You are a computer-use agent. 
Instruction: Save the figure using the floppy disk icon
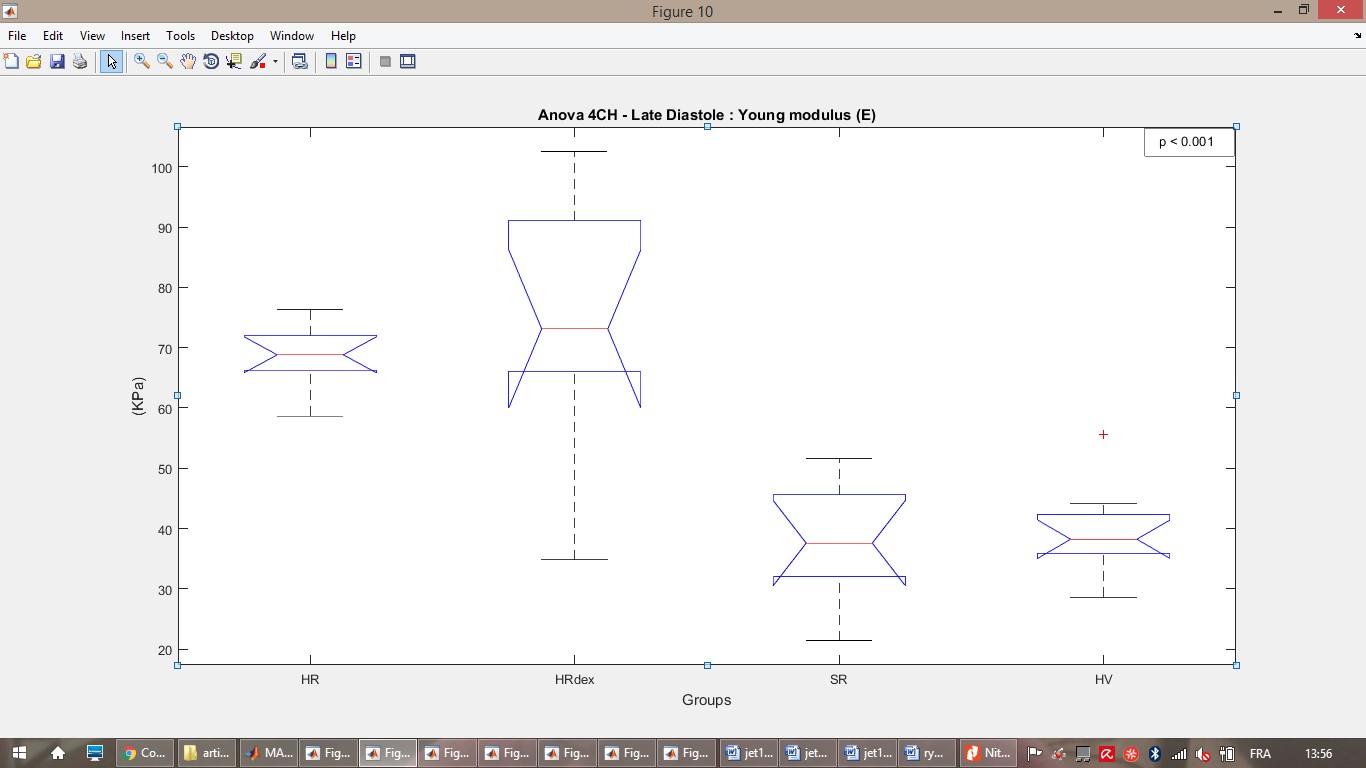57,62
